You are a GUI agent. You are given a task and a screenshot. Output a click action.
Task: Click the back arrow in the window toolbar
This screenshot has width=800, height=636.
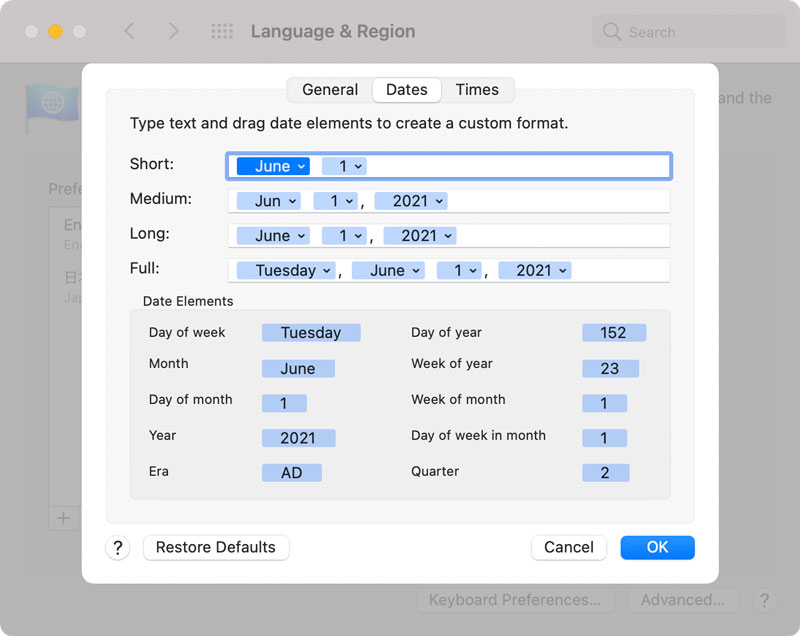[130, 31]
